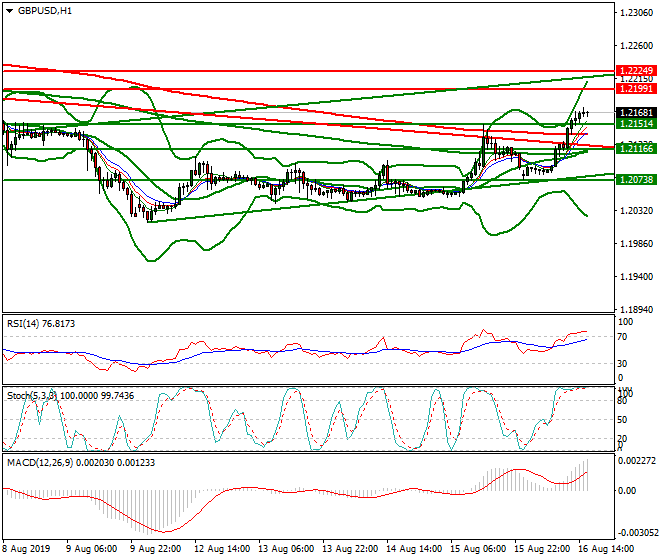
Task: Open the GBPUSD,H1 chart menu triangle
Action: 9,11
